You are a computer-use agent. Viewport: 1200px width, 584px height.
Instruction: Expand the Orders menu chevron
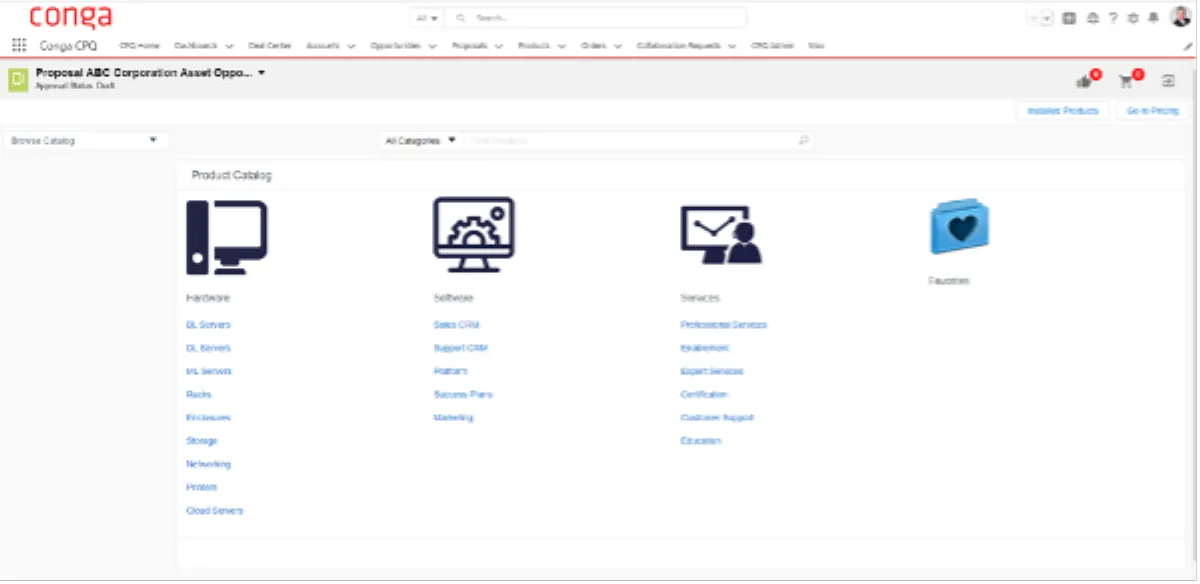point(618,46)
